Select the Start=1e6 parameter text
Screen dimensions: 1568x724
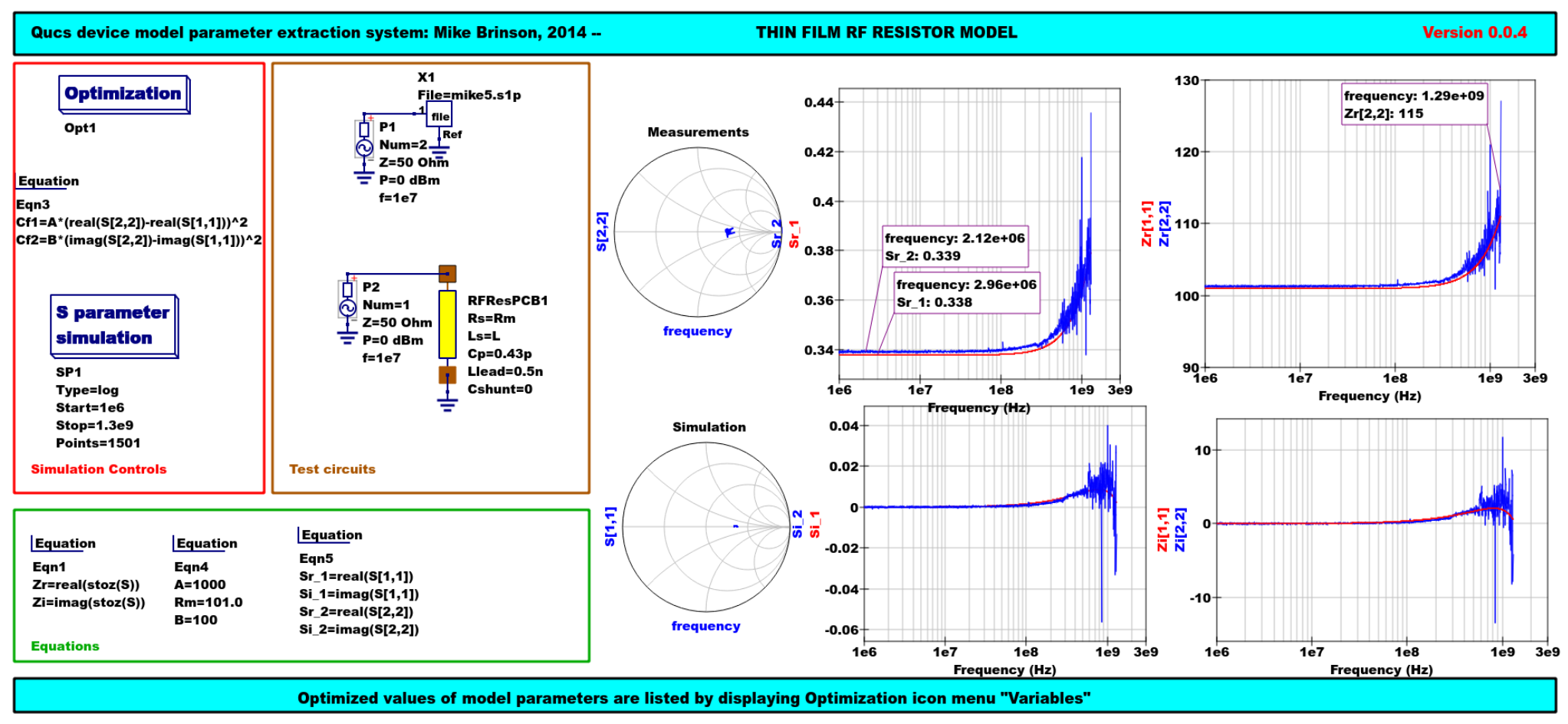[x=90, y=407]
